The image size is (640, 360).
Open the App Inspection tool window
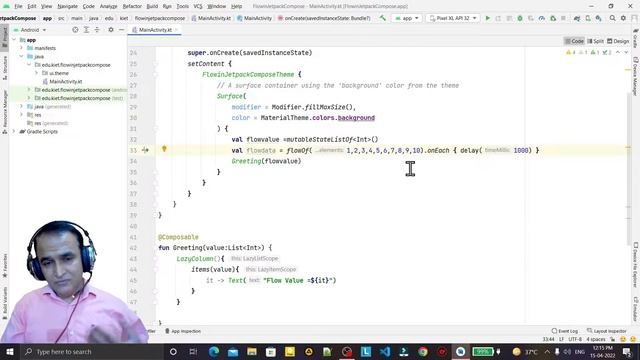183,331
